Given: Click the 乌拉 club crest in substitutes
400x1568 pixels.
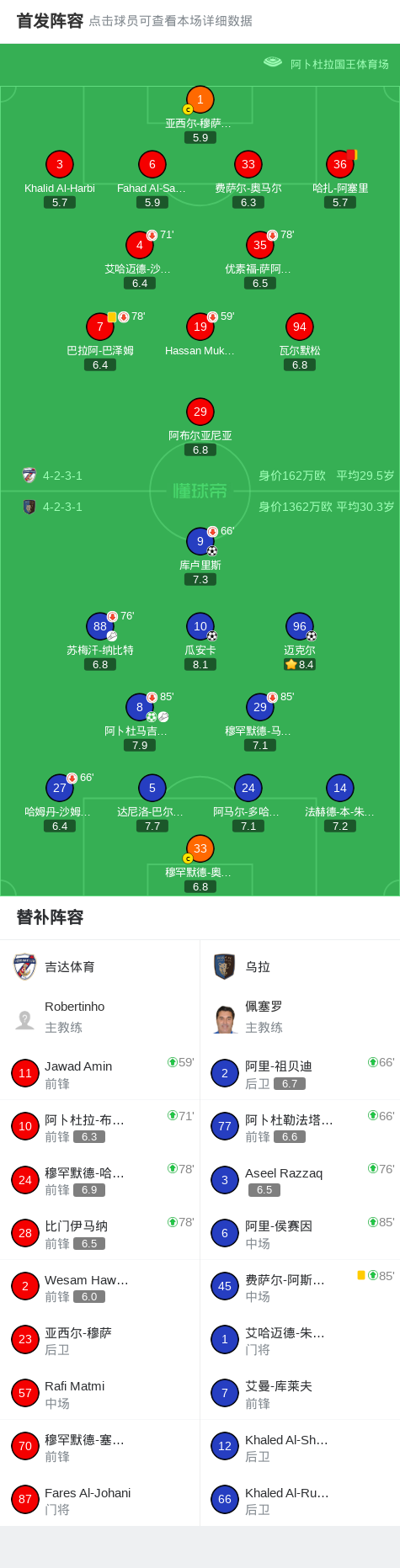Looking at the screenshot, I should click(x=224, y=966).
